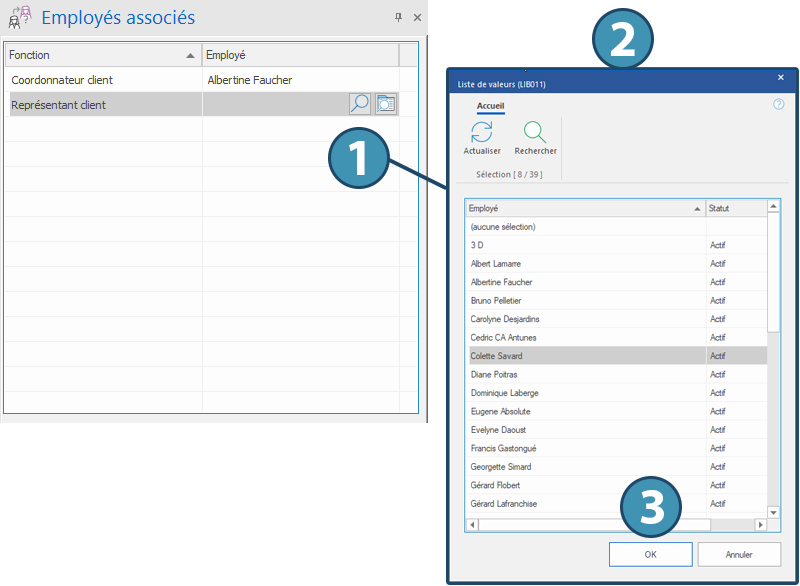Image resolution: width=800 pixels, height=586 pixels.
Task: Sort by Employé column in values list
Action: pyautogui.click(x=584, y=208)
